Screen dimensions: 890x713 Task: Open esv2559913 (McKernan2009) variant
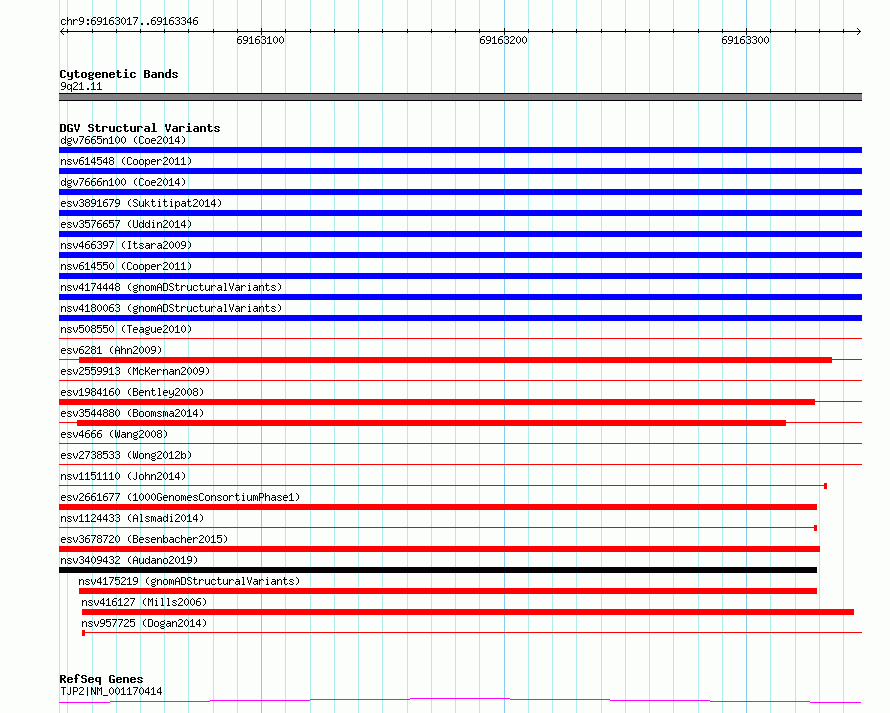(135, 371)
